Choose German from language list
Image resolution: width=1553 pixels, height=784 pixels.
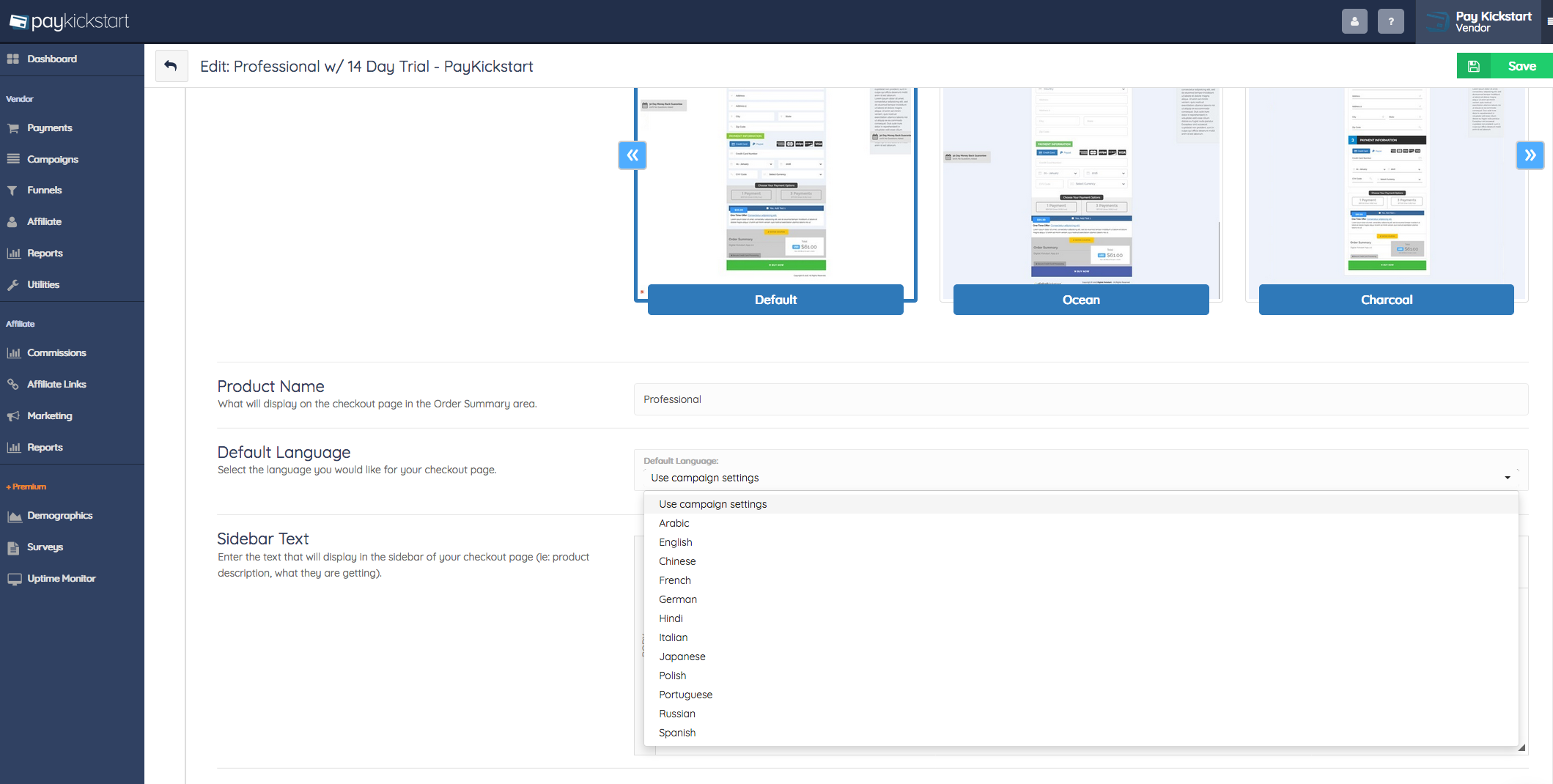click(1081, 599)
